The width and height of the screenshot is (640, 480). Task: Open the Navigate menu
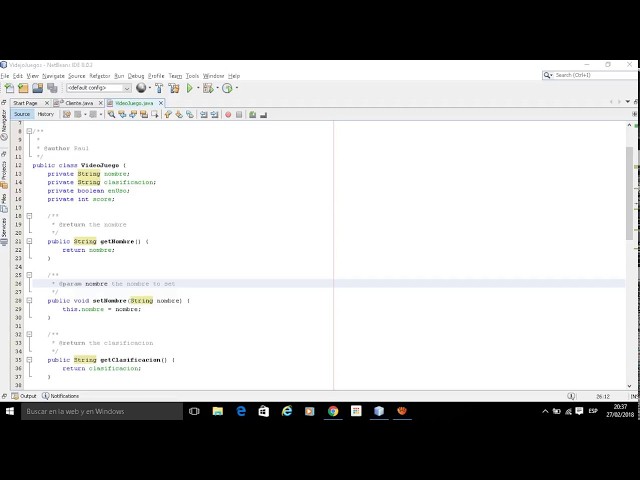pos(53,76)
